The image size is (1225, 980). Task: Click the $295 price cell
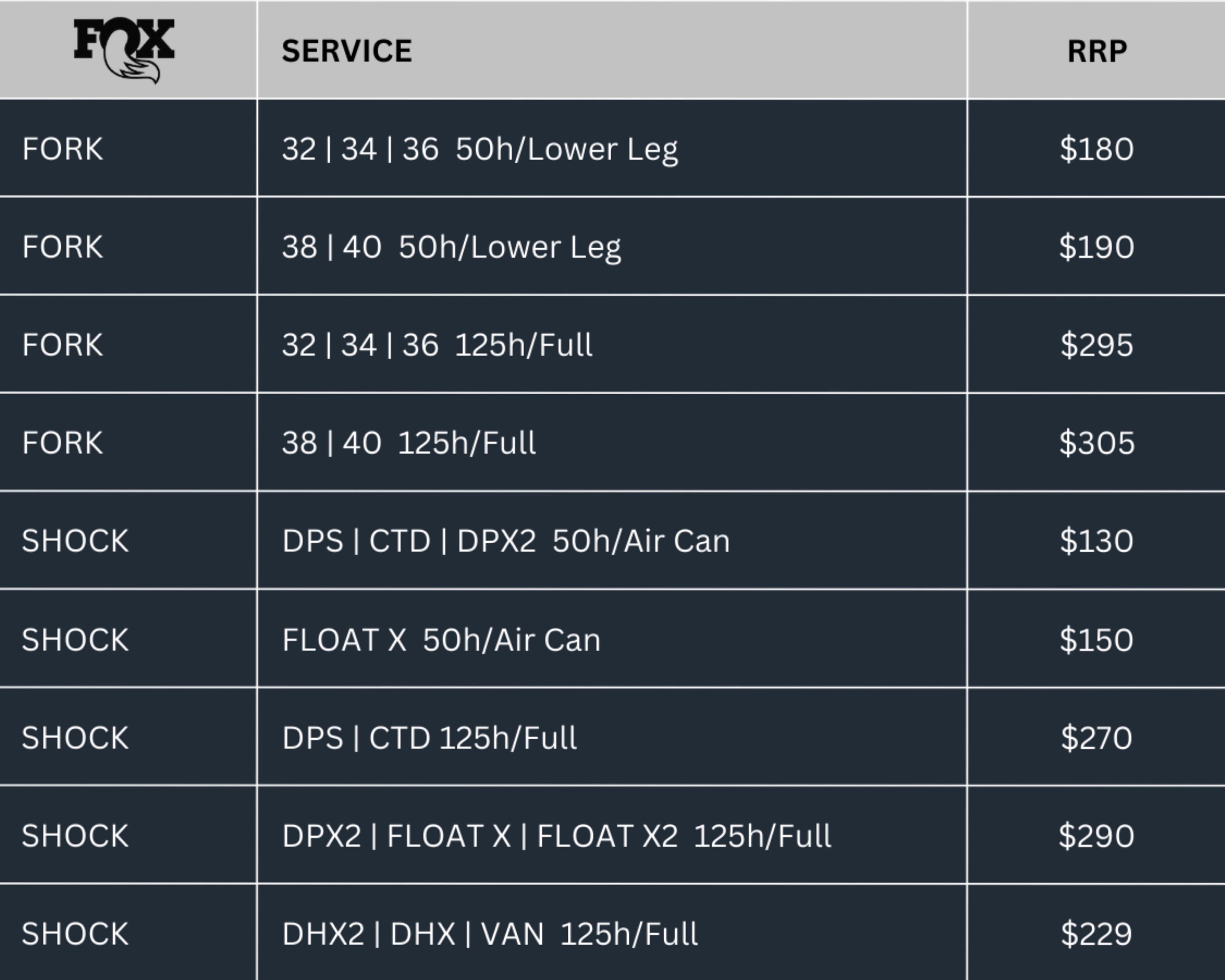[1096, 345]
